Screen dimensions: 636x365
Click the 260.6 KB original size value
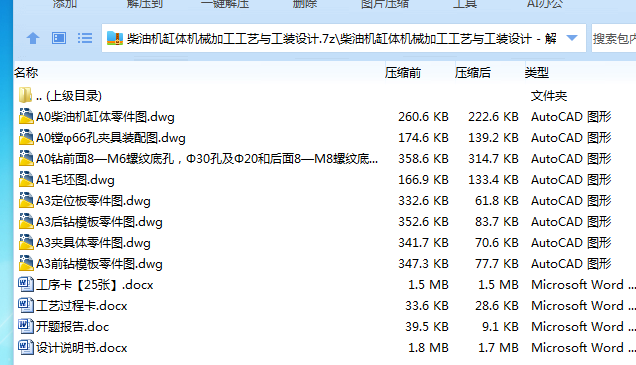point(423,117)
